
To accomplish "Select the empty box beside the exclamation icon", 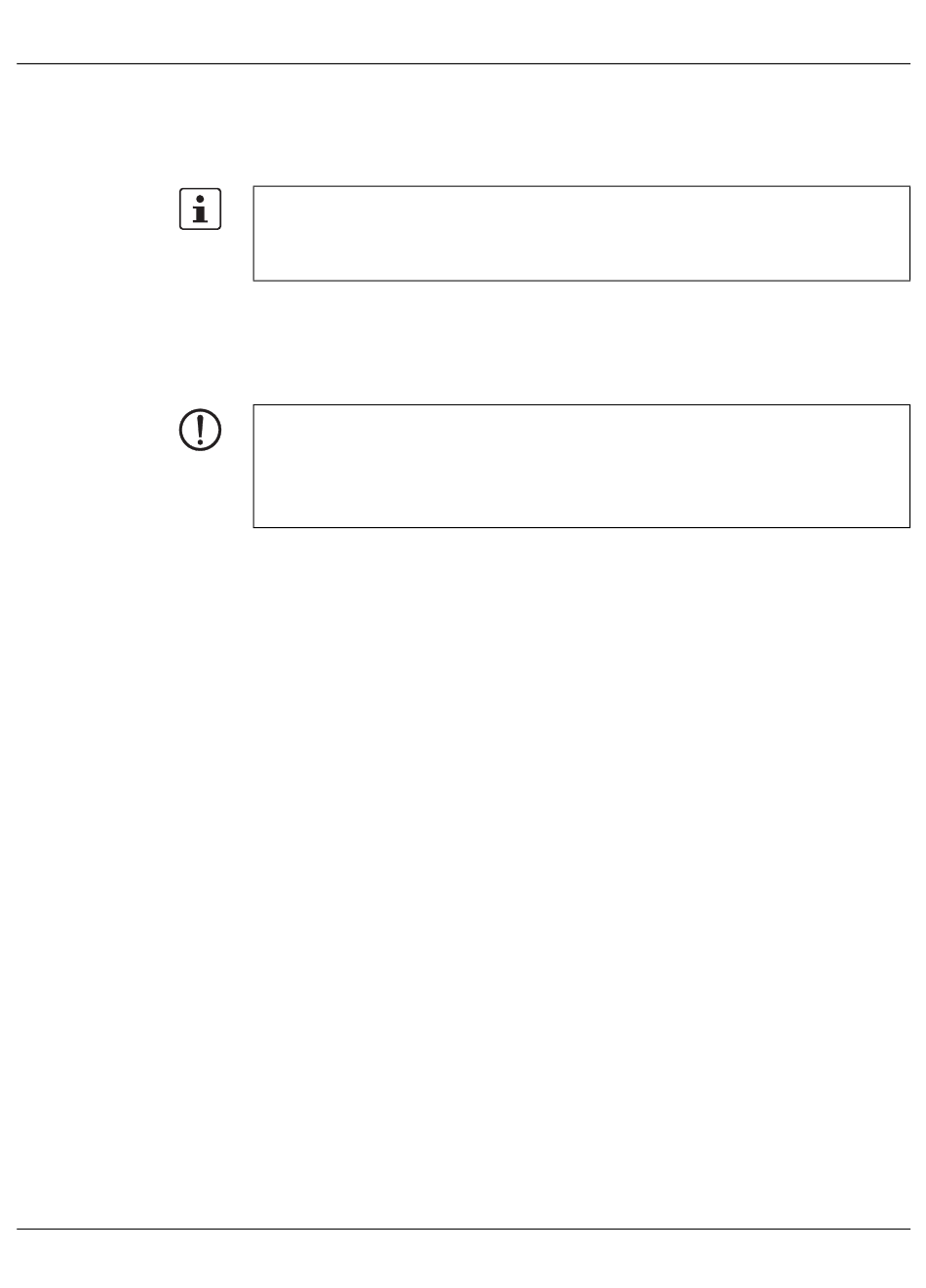I will pos(581,467).
